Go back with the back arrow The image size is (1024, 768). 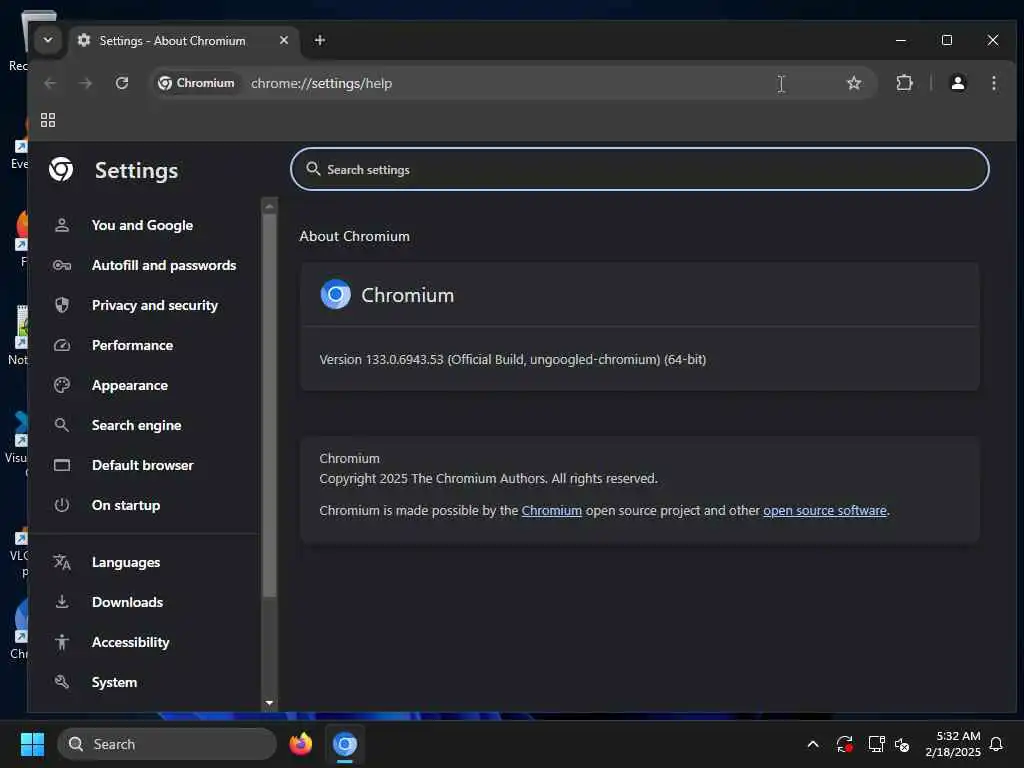[50, 83]
